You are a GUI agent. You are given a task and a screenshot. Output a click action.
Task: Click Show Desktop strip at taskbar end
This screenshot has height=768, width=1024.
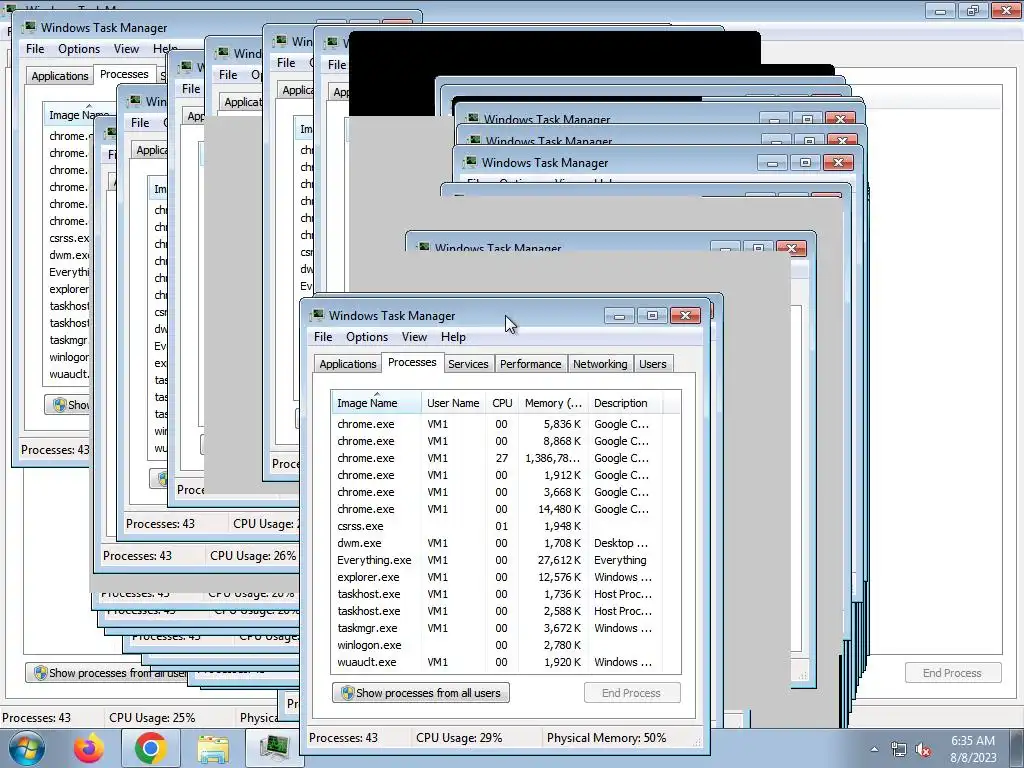coord(1017,748)
